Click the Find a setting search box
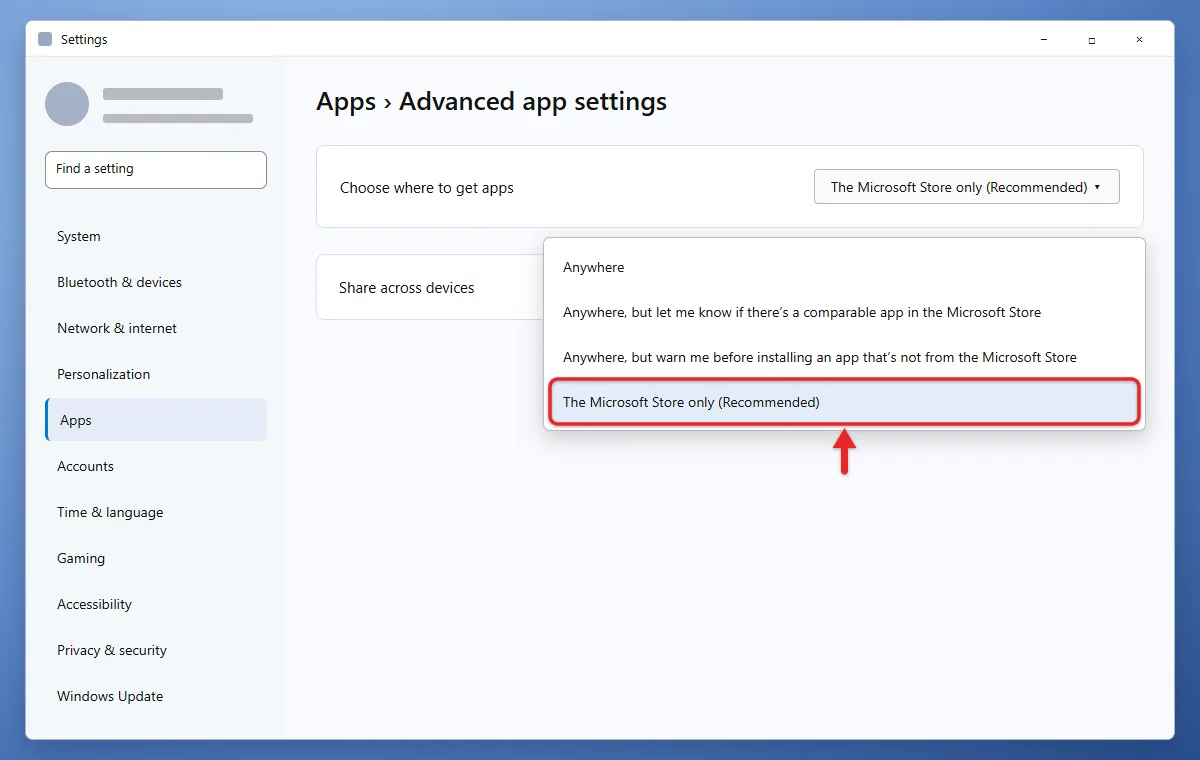 click(x=156, y=169)
